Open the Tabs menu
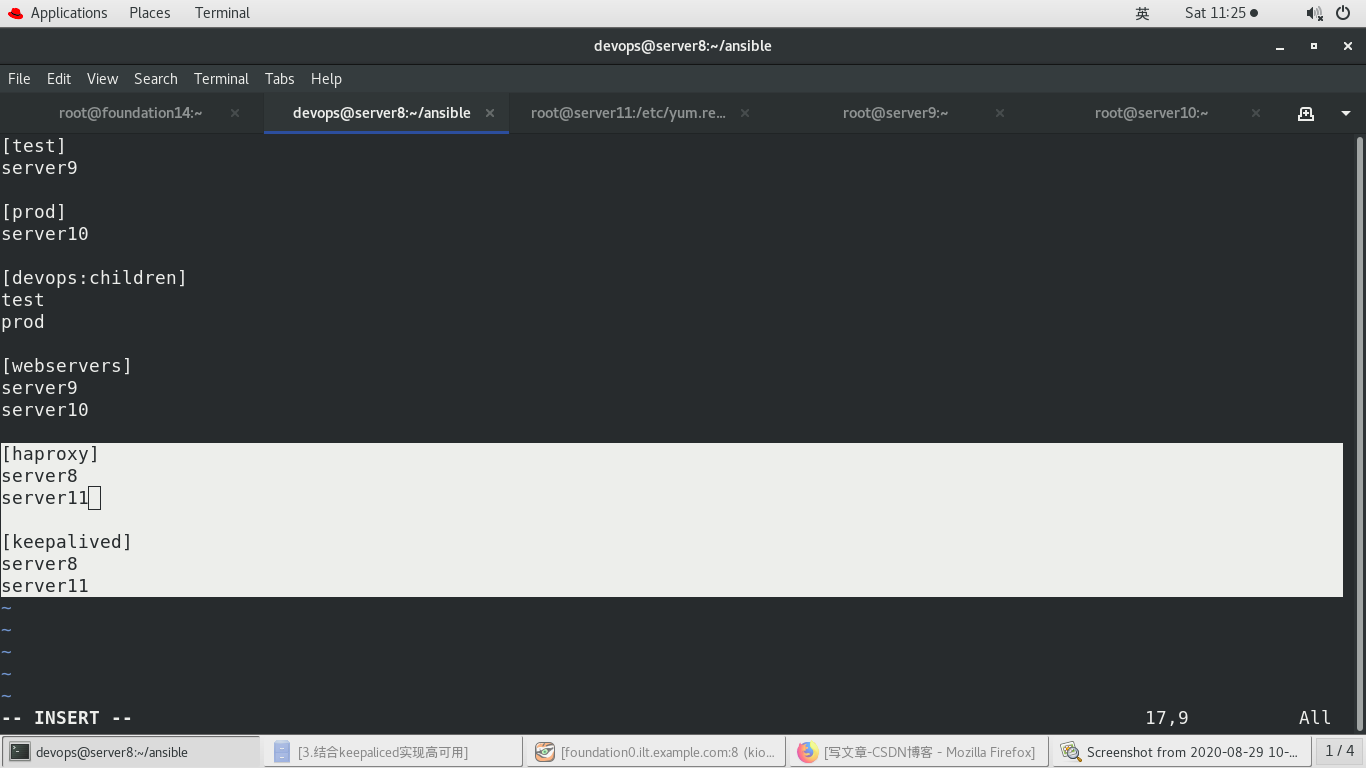 [279, 78]
